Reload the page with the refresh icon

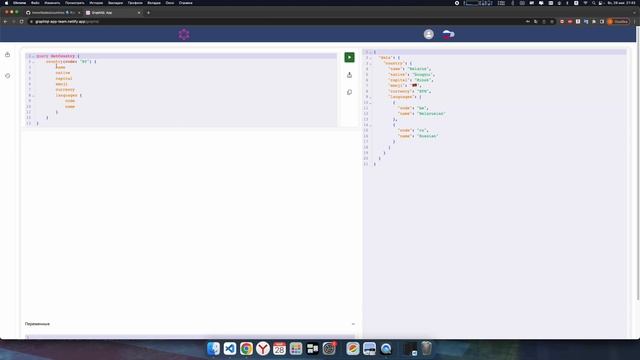coord(22,22)
